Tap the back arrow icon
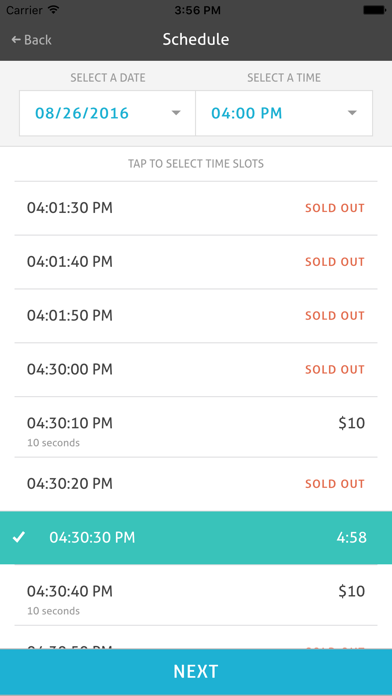Image resolution: width=392 pixels, height=696 pixels. pyautogui.click(x=16, y=40)
